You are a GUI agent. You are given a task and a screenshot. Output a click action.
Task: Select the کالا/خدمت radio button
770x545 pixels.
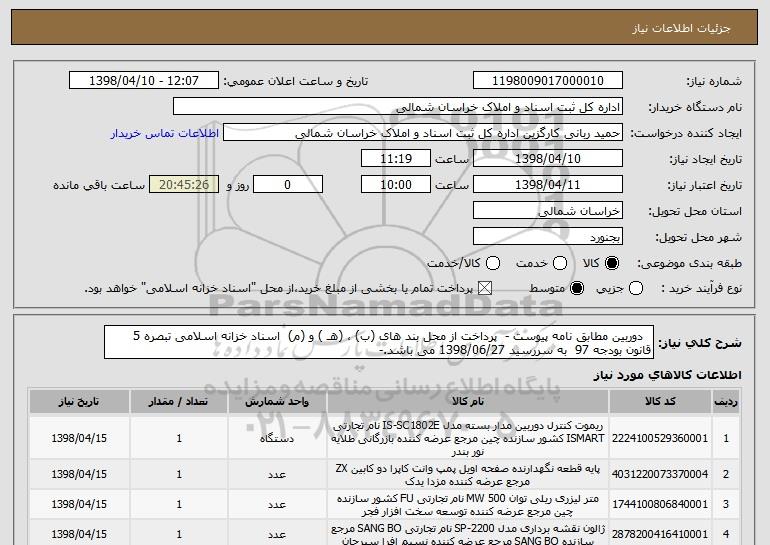coord(493,263)
